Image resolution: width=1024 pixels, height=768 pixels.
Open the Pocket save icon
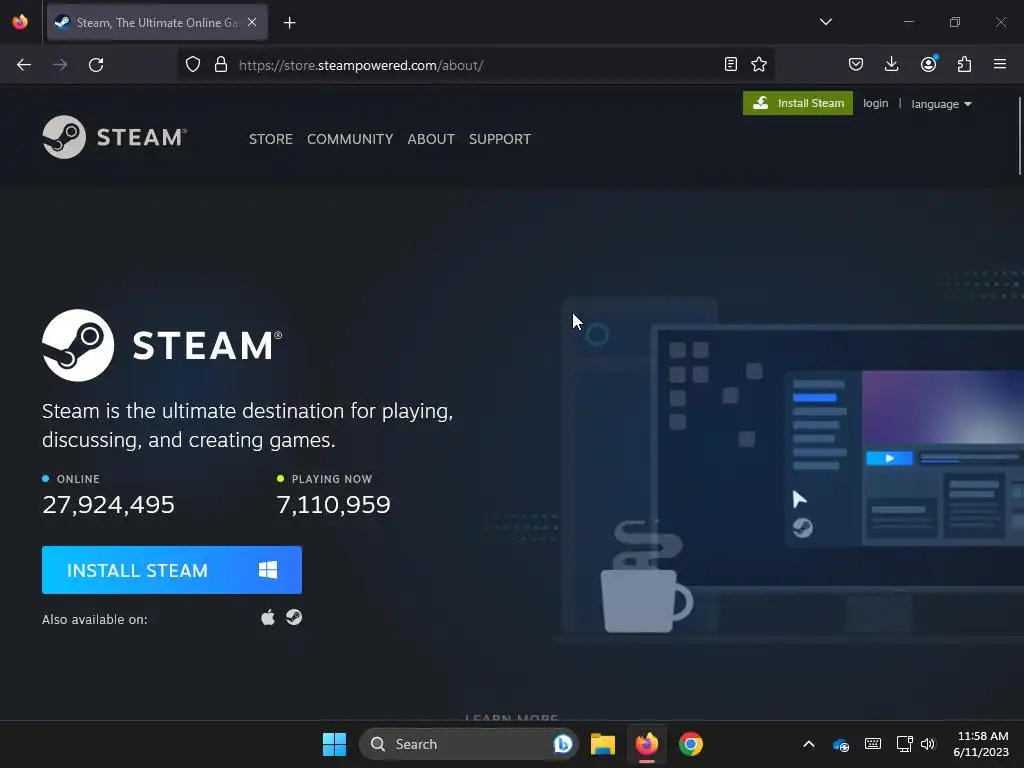point(856,64)
